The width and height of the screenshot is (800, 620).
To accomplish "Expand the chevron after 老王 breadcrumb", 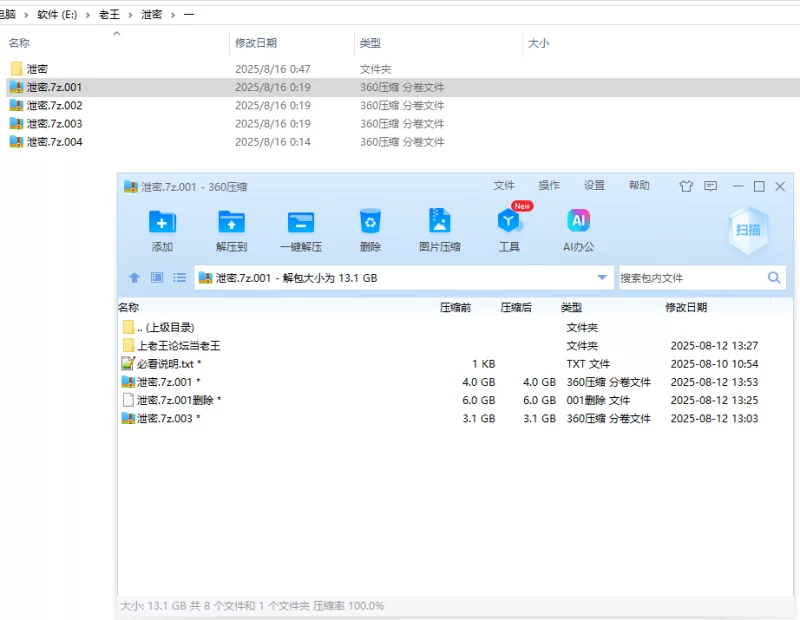I will click(130, 15).
